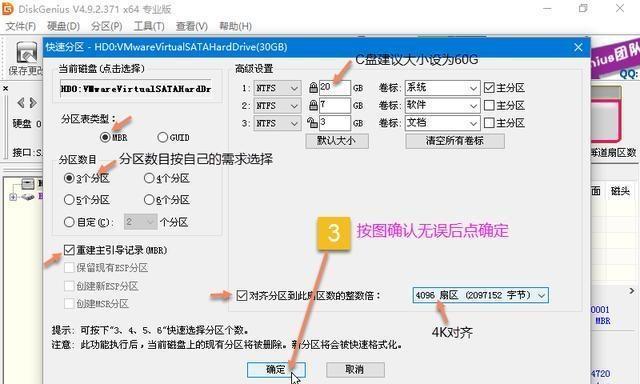Open the 工具(T) menu
640x384 pixels.
(149, 26)
